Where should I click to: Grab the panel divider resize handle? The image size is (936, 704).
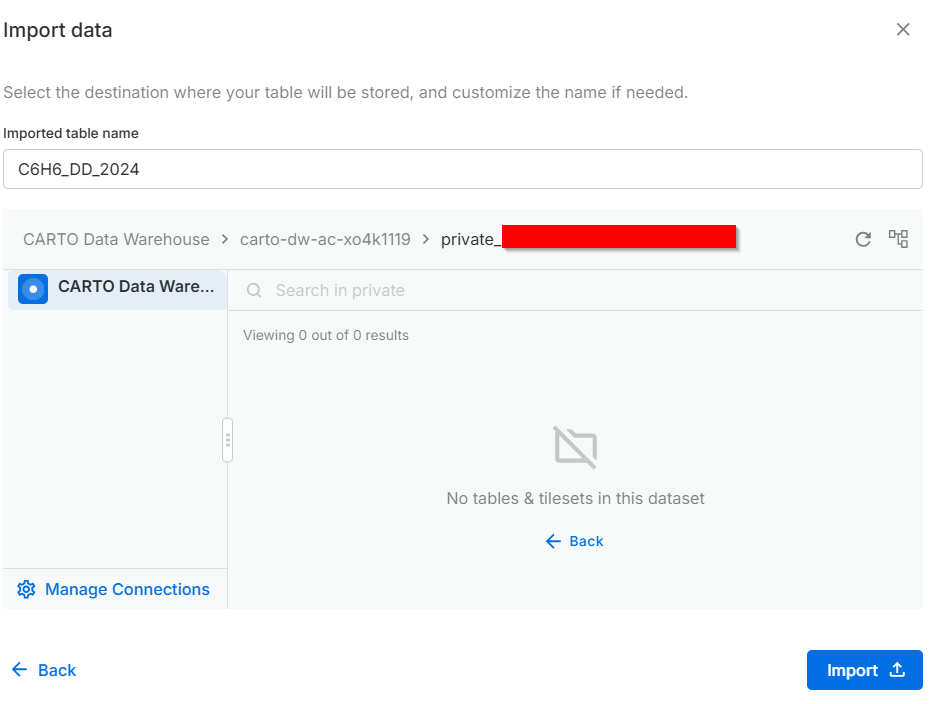click(228, 440)
